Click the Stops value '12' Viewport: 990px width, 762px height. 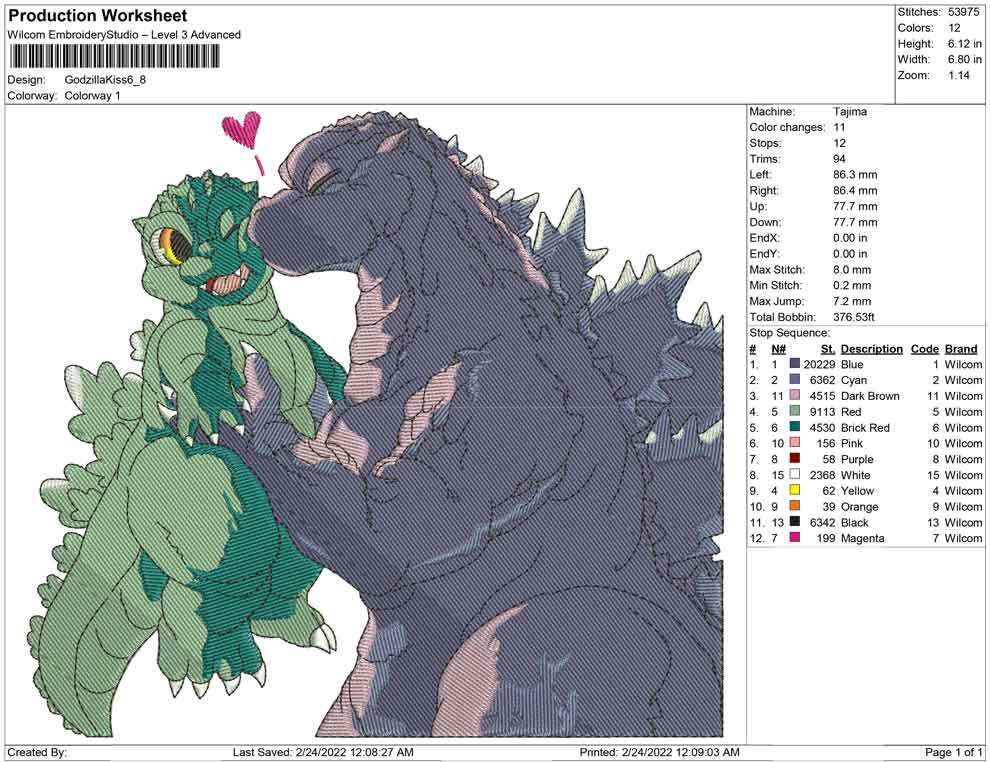(x=839, y=143)
